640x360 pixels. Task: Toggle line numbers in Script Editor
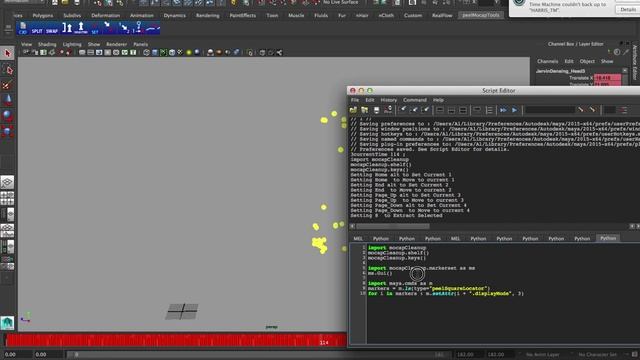tap(489, 110)
